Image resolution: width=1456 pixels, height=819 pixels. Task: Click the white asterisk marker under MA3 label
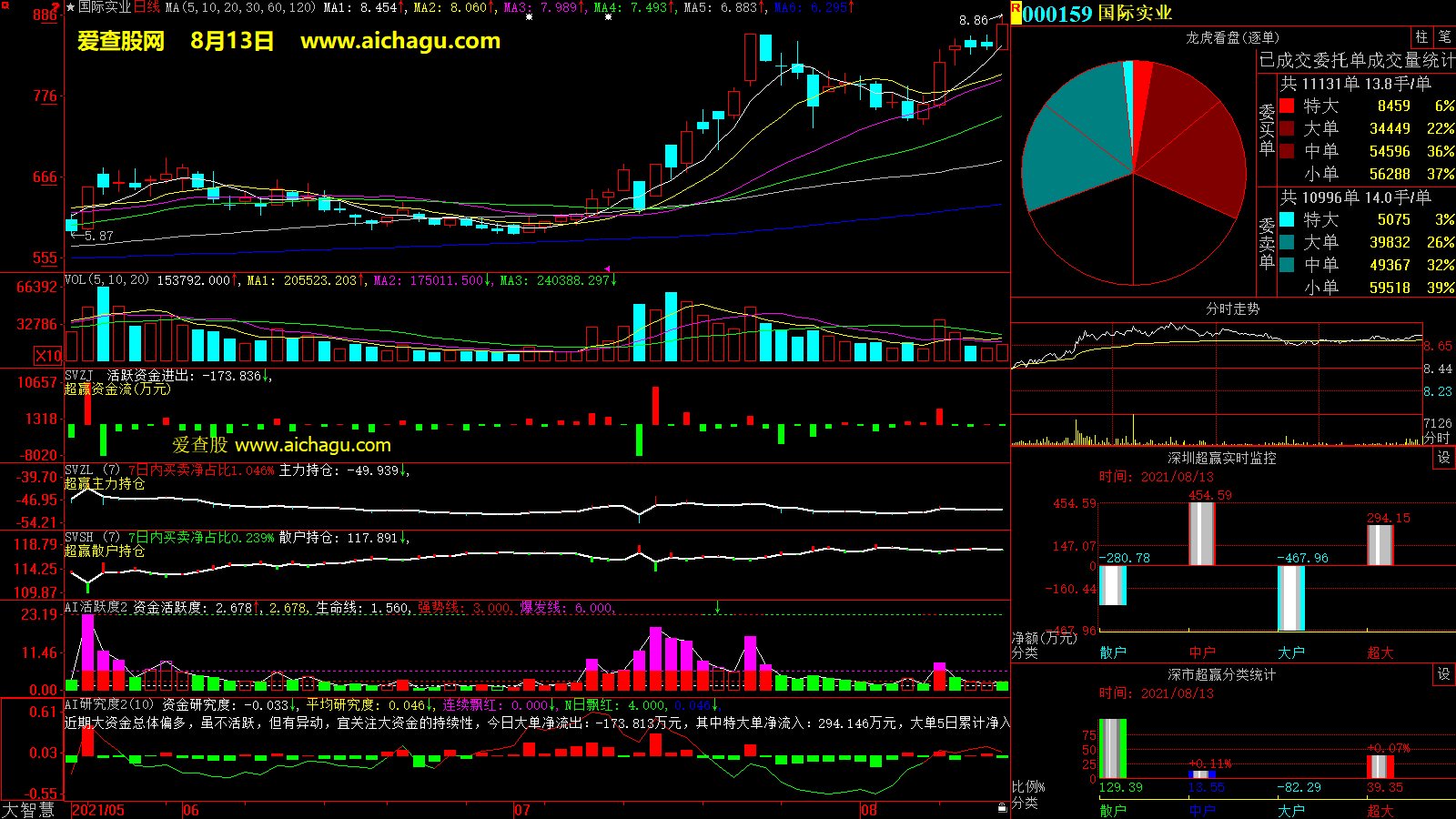(529, 16)
